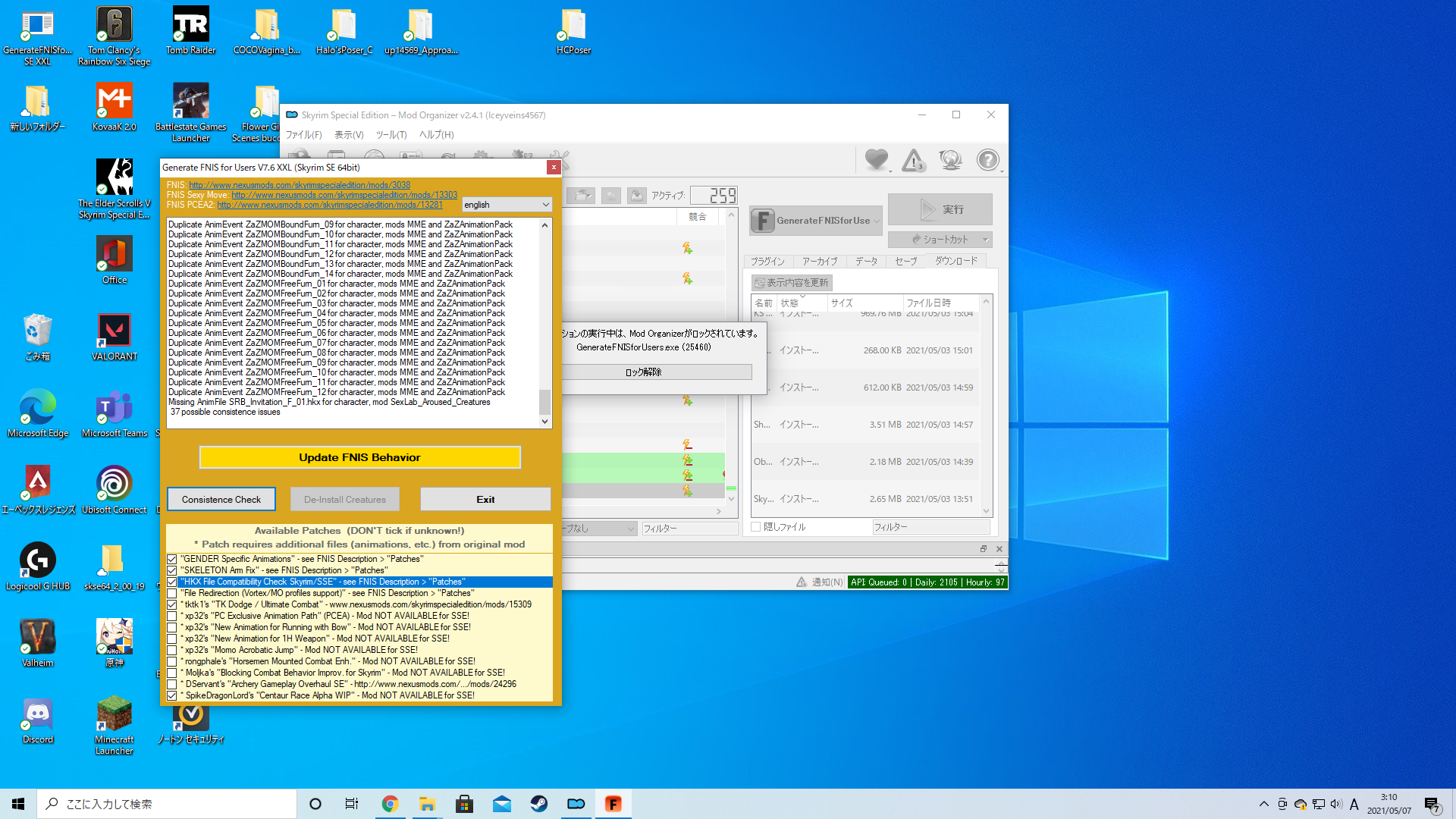Switch to the アーカイブ tab
The image size is (1456, 819).
tap(820, 262)
